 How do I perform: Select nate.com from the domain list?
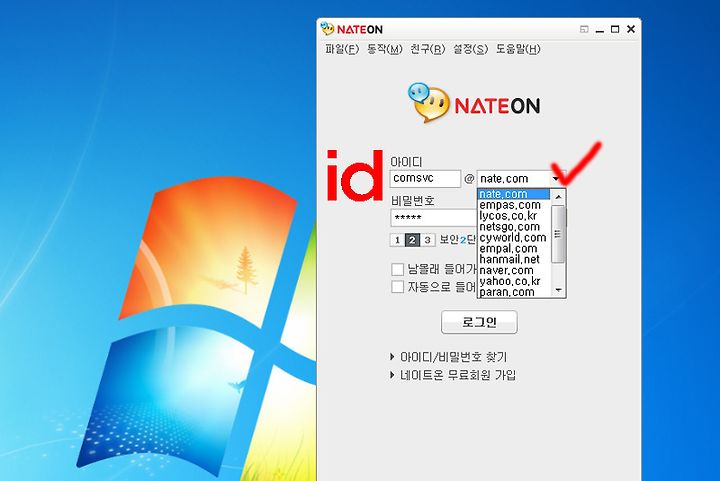click(513, 194)
